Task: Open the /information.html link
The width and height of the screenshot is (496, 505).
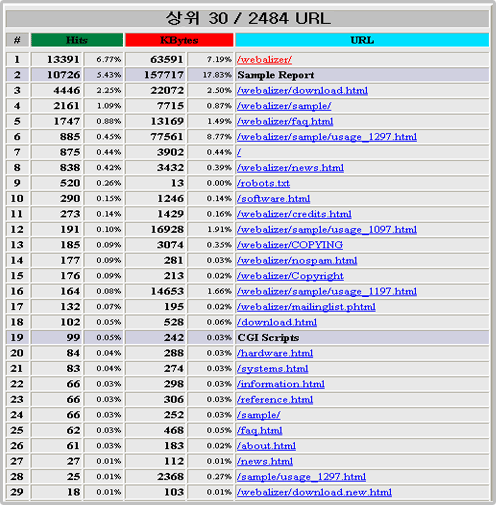Action: pos(281,384)
